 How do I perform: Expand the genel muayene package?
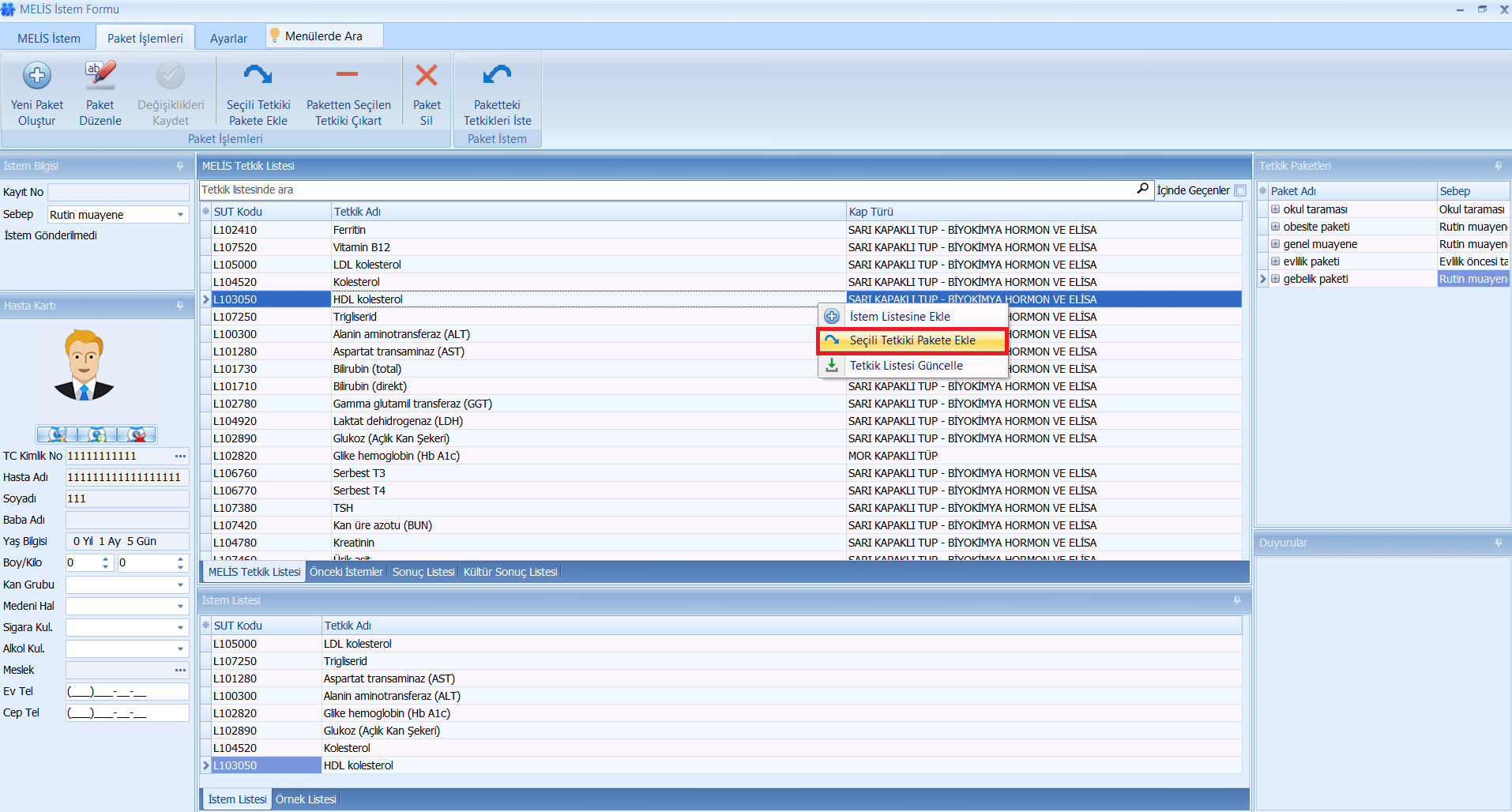pos(1275,244)
